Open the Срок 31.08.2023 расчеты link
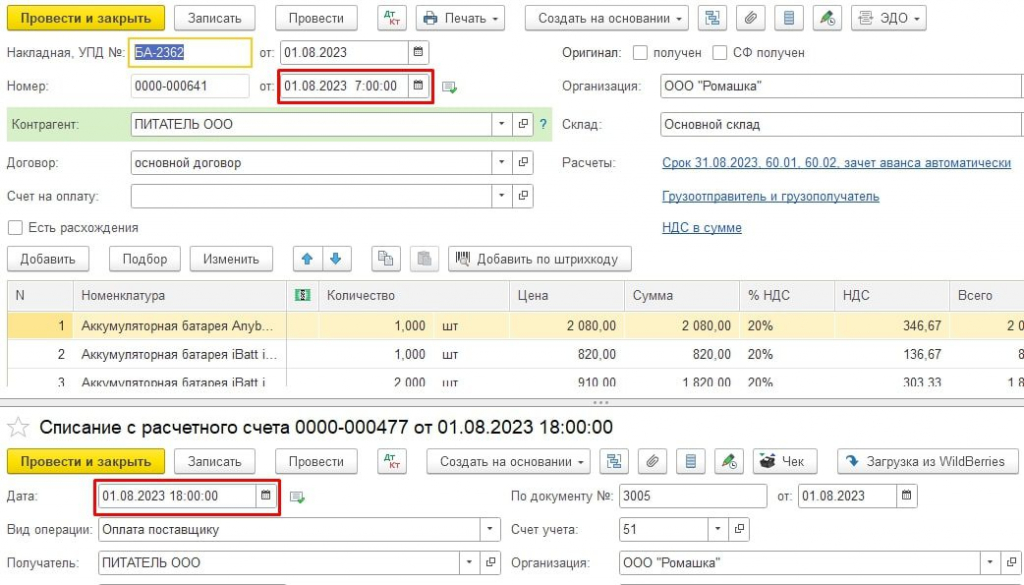The height and width of the screenshot is (585, 1024). click(837, 163)
